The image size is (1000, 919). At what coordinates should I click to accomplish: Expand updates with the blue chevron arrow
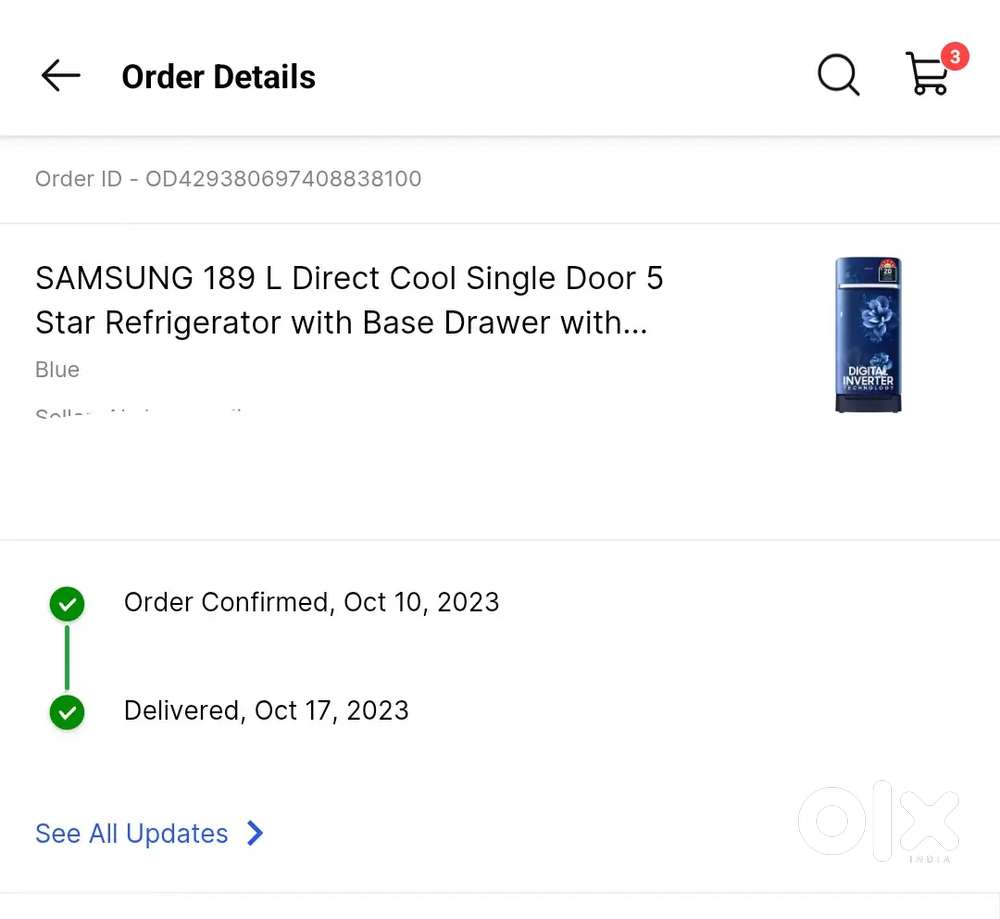coord(255,833)
